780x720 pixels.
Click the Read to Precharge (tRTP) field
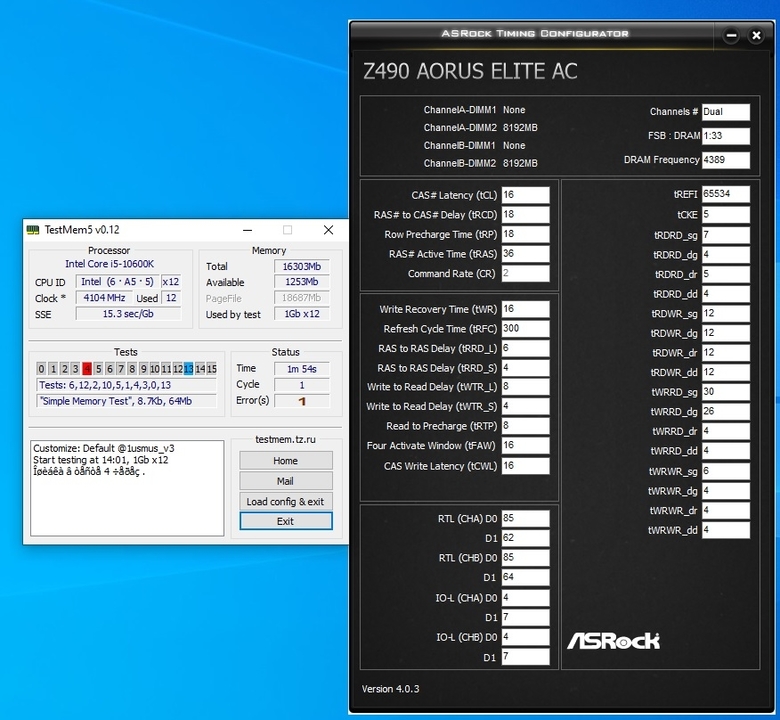[x=525, y=426]
